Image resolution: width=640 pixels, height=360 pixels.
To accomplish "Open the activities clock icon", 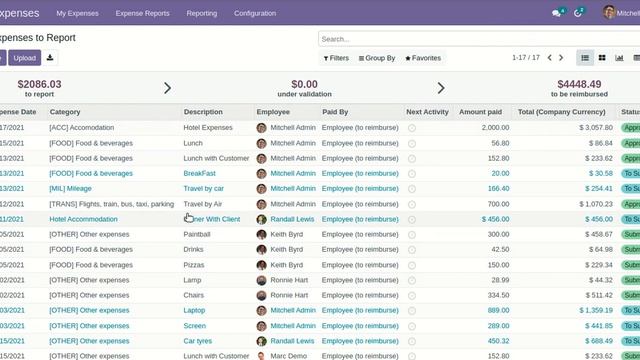I will 578,13.
